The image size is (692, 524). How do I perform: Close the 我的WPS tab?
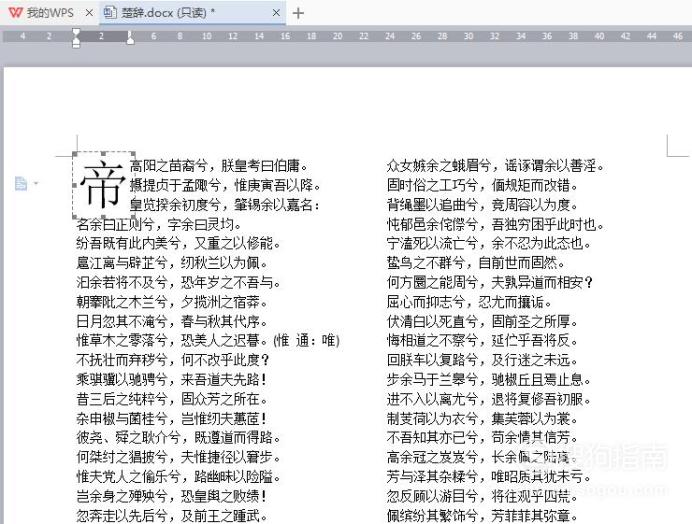pyautogui.click(x=89, y=13)
